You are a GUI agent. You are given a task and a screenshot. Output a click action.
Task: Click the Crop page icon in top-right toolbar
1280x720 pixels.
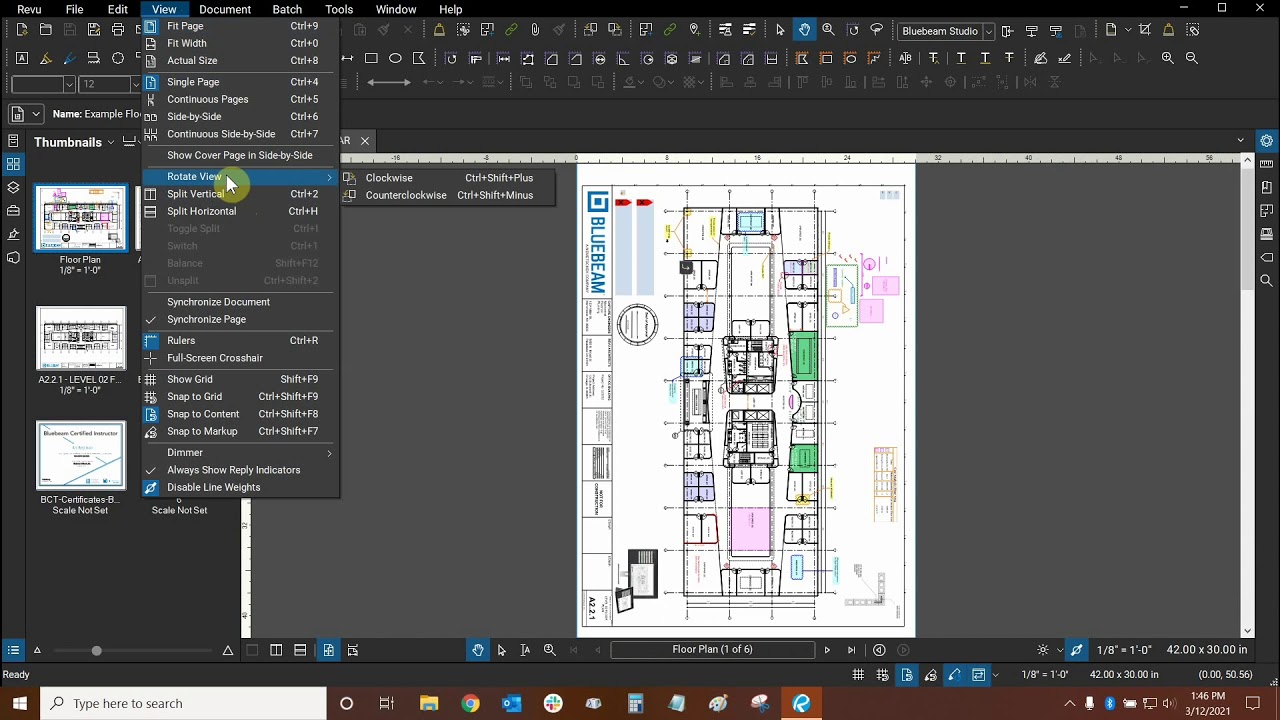1145,30
